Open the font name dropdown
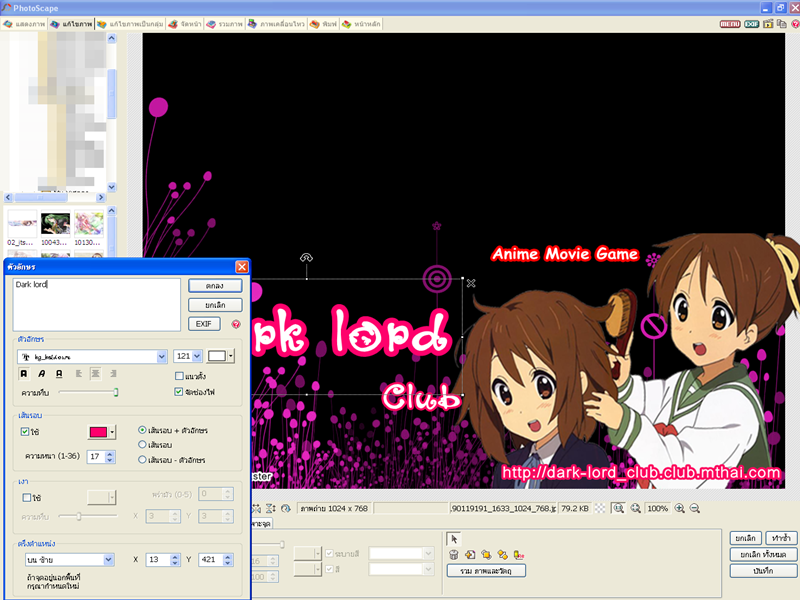 161,357
